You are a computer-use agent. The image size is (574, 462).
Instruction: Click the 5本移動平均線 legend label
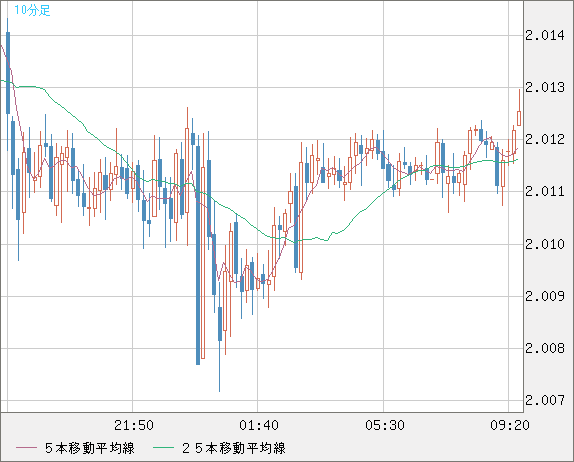coord(90,448)
